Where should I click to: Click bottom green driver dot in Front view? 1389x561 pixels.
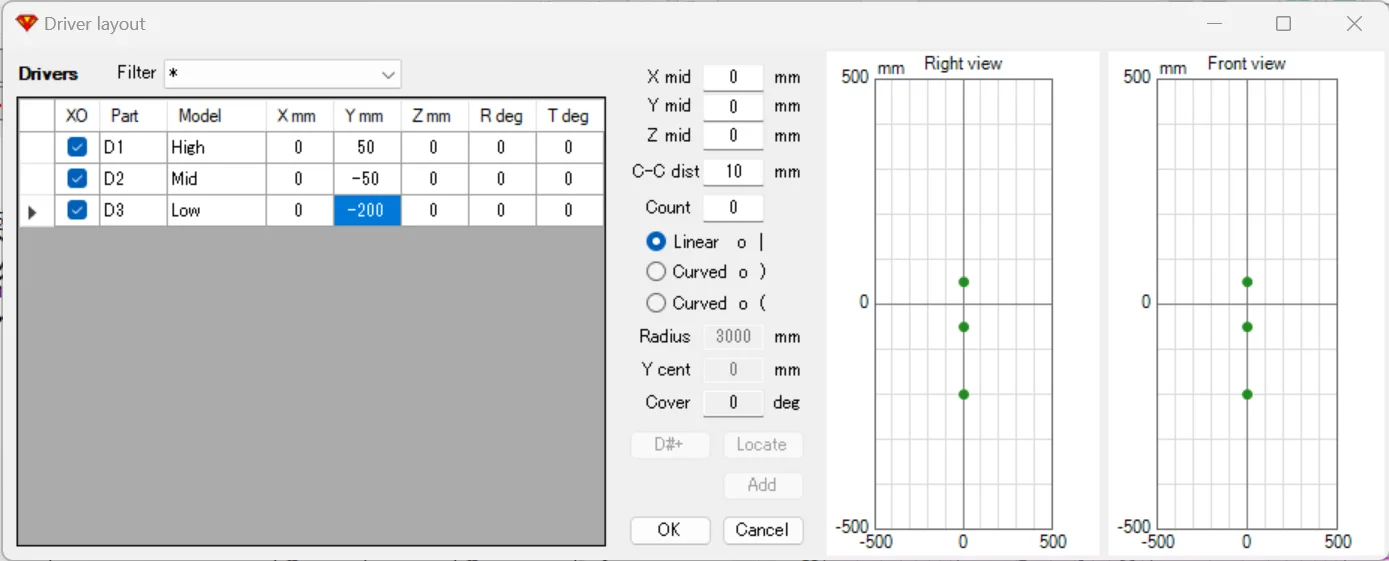[1247, 394]
